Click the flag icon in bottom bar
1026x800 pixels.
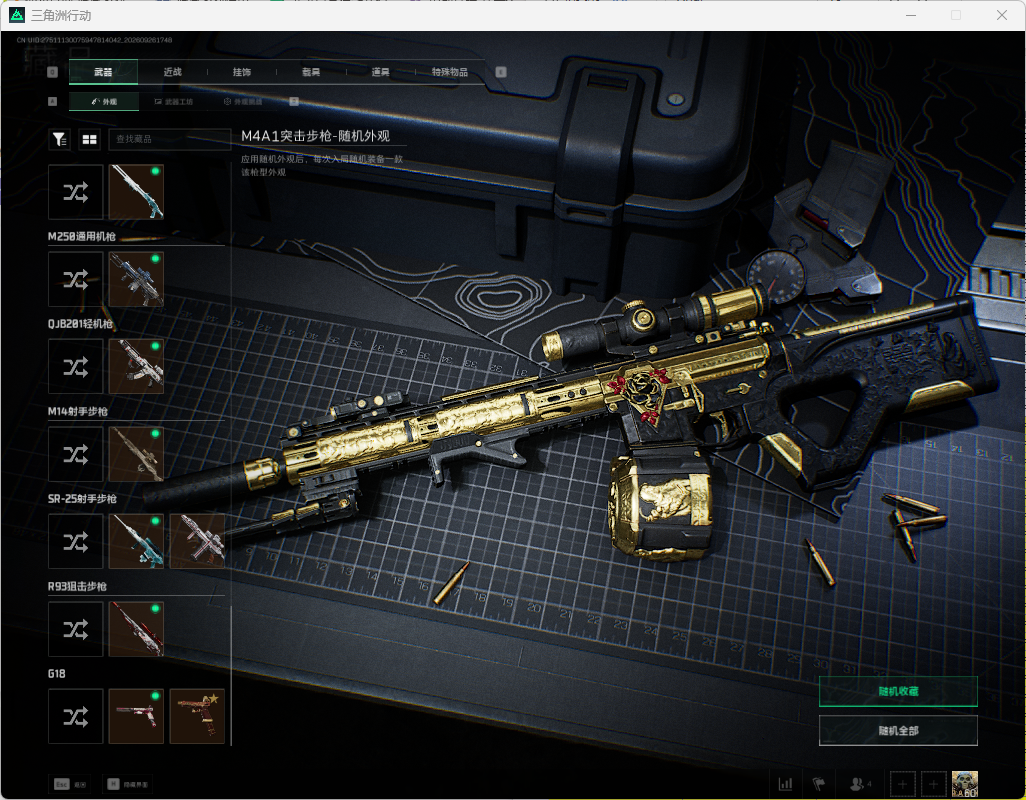tap(819, 784)
